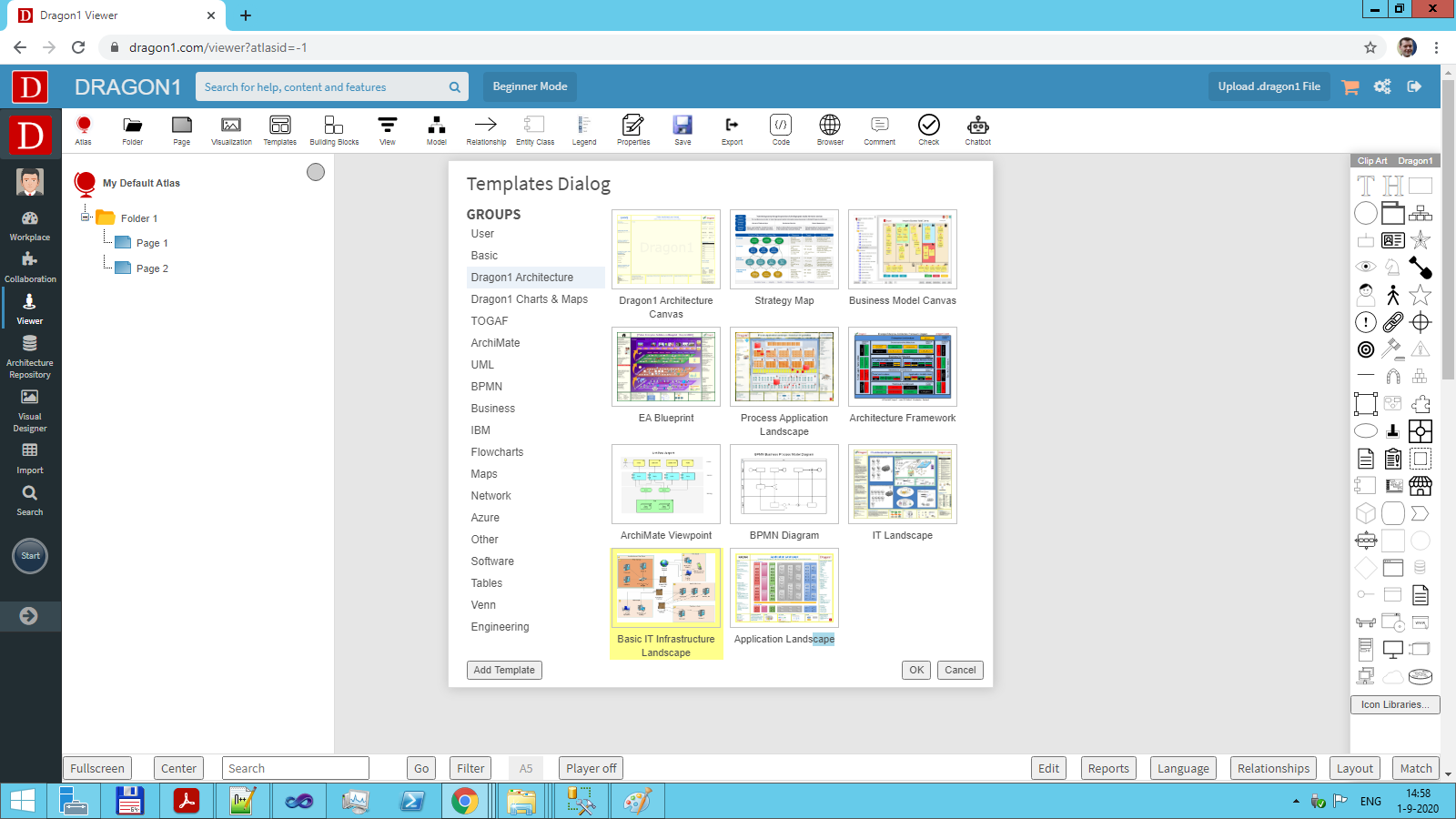Select Building Blocks tool
Viewport: 1456px width, 819px height.
(x=334, y=130)
